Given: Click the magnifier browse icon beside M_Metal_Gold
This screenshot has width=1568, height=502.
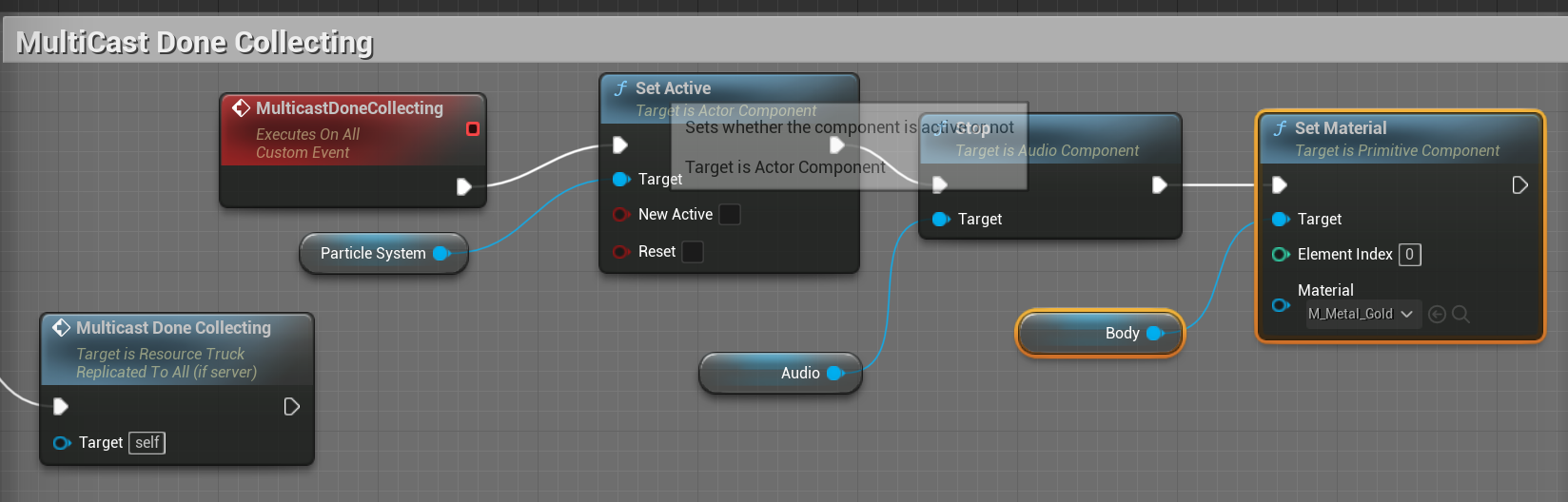Looking at the screenshot, I should tap(1461, 314).
